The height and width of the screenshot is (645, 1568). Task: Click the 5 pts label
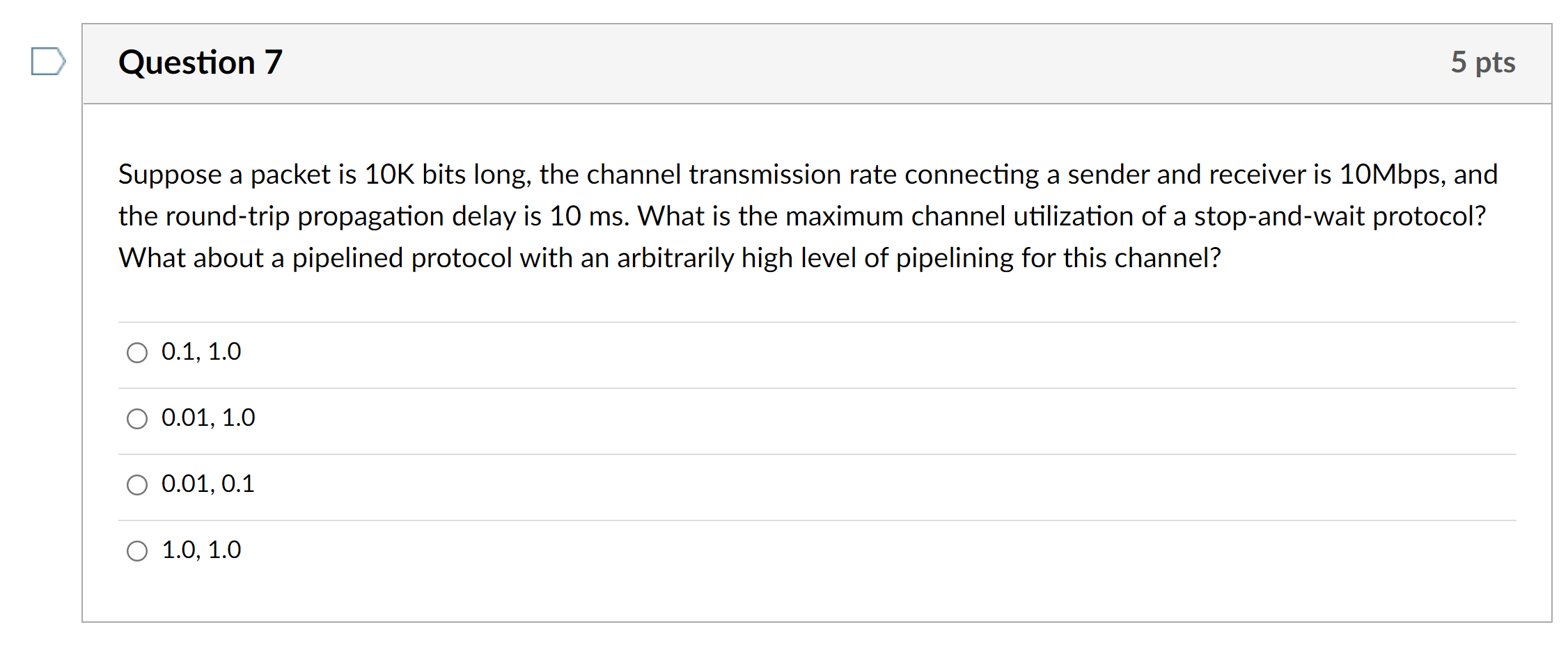pos(1483,63)
